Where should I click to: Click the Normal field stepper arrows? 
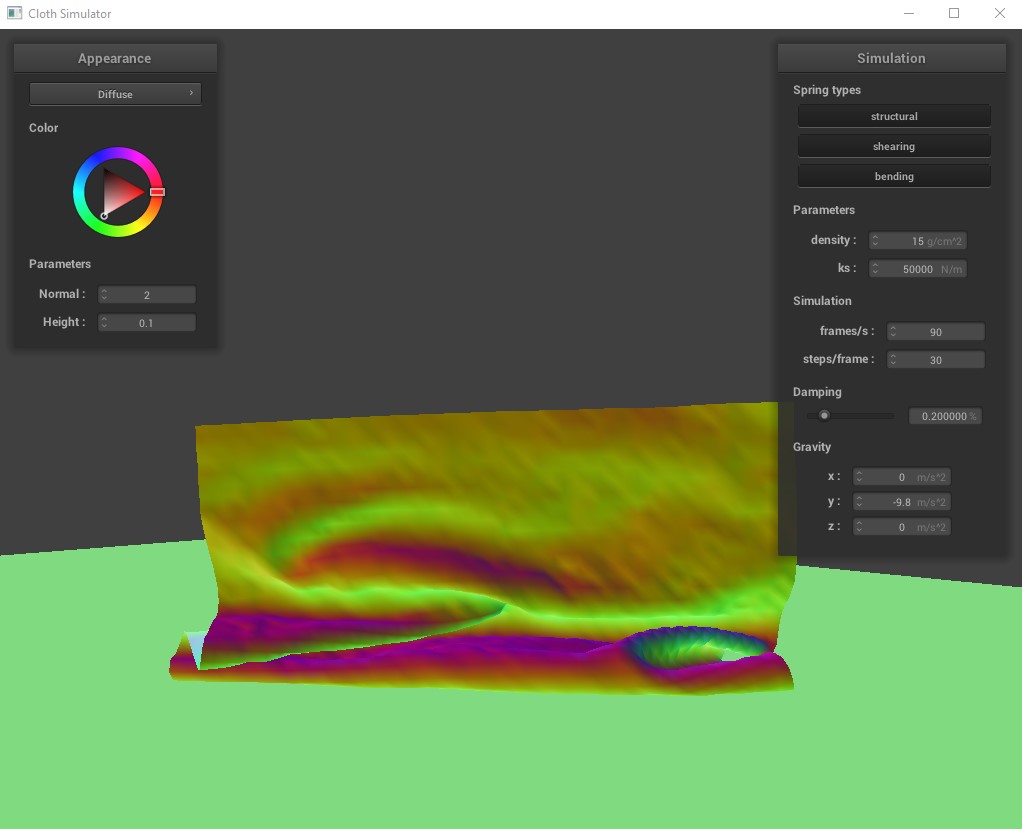coord(104,295)
